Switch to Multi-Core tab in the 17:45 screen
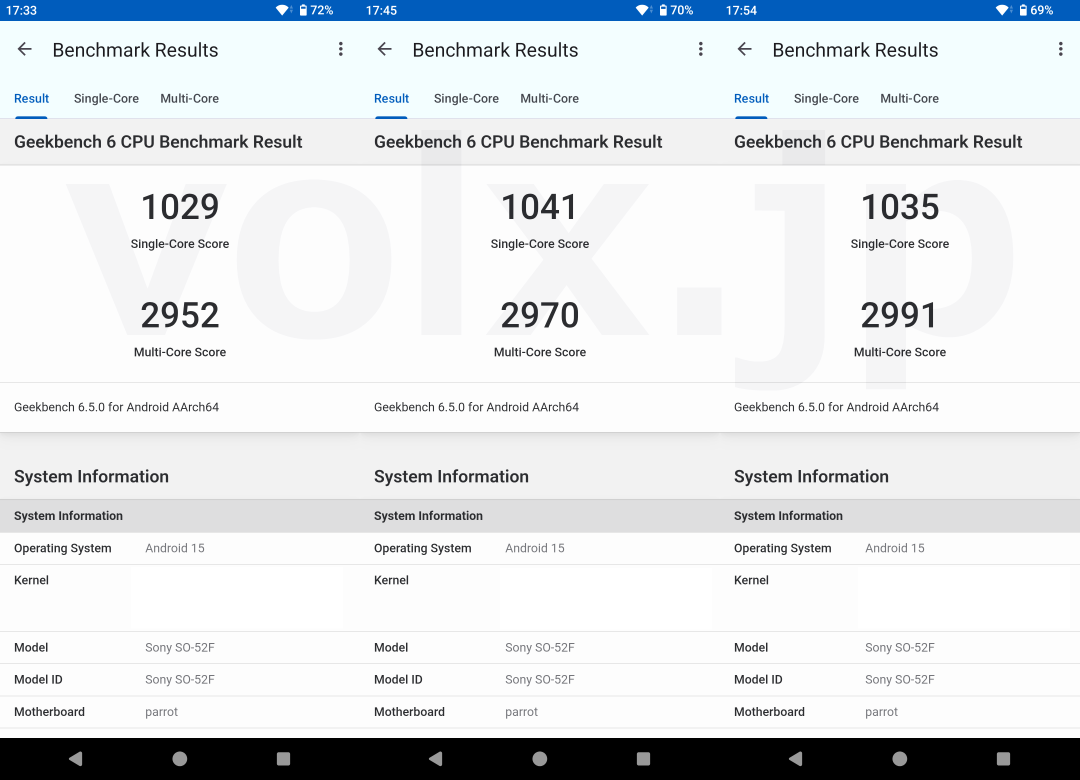This screenshot has width=1080, height=780. coord(549,99)
